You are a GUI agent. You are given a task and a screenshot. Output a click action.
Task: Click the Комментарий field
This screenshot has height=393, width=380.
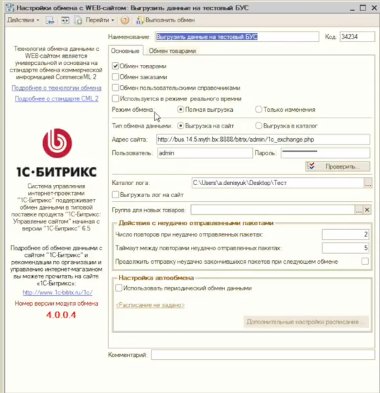[x=263, y=355]
